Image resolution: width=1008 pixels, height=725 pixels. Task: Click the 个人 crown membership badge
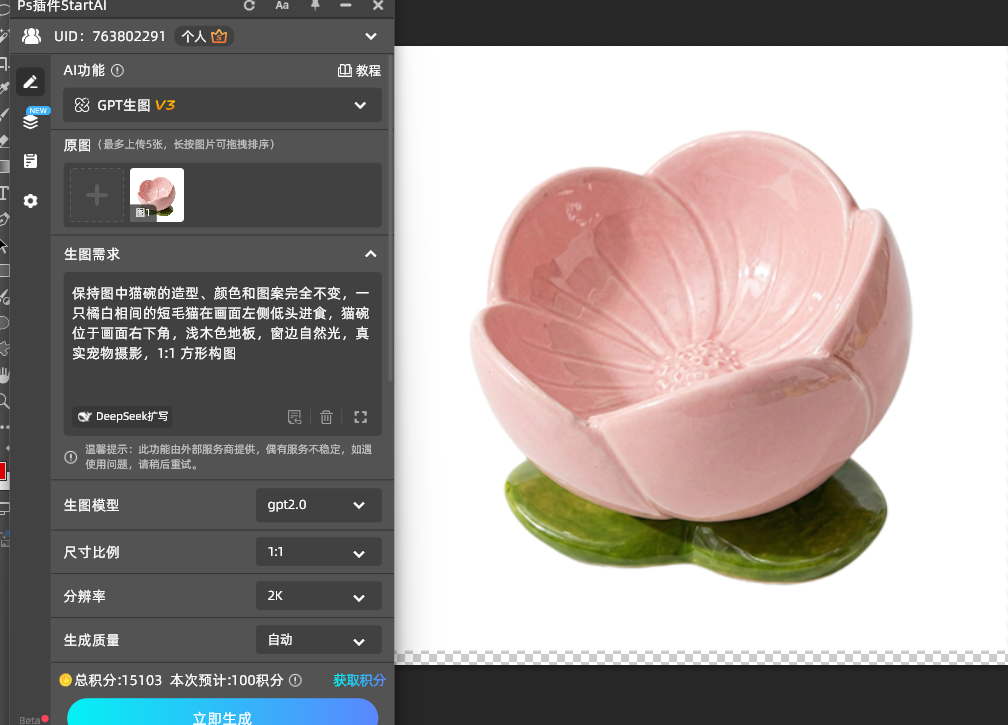click(204, 36)
